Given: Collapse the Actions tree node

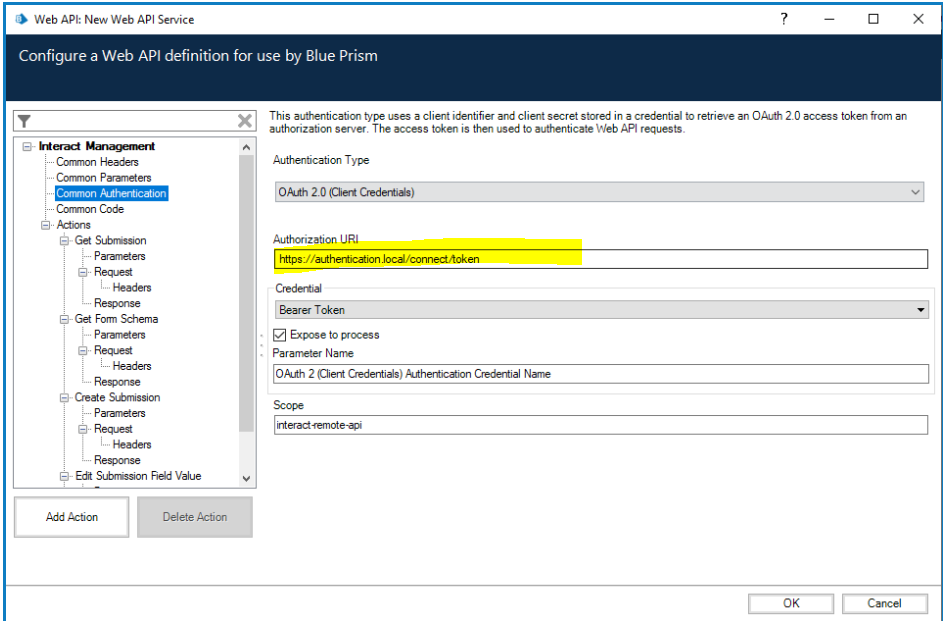Looking at the screenshot, I should 46,225.
